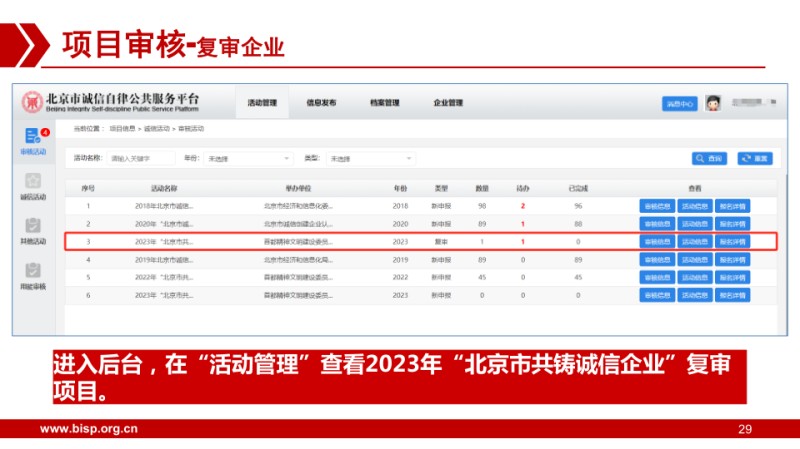Click 活动信息 button in row 6
Image resolution: width=800 pixels, height=449 pixels.
(695, 296)
